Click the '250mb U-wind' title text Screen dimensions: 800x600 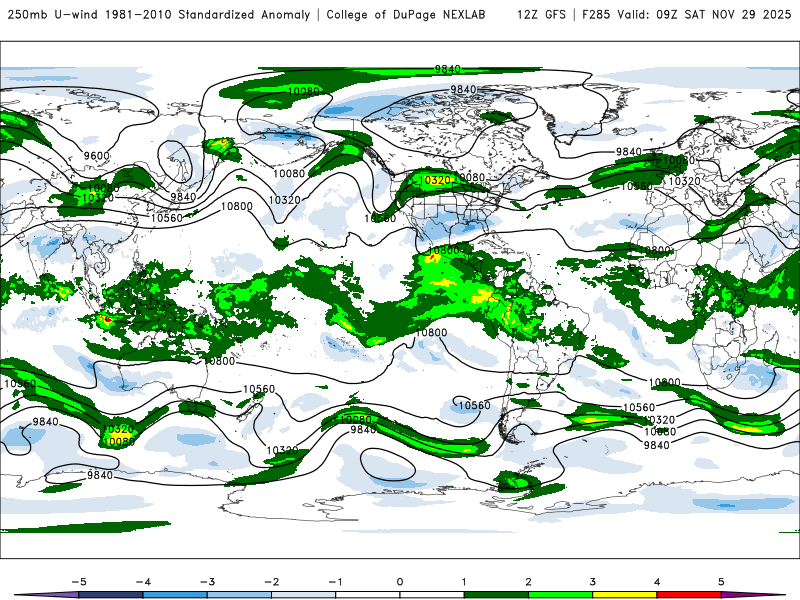pyautogui.click(x=53, y=14)
